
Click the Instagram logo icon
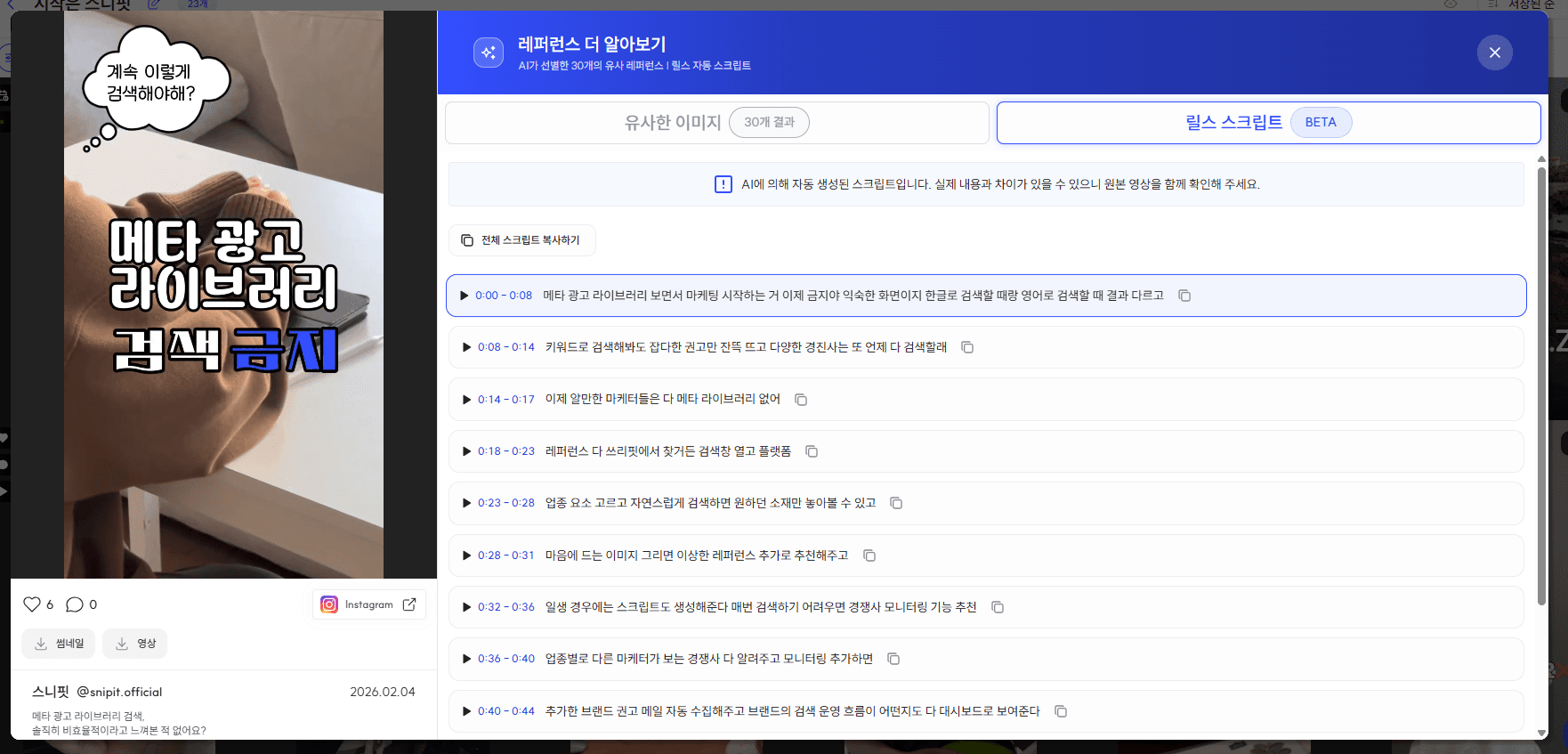[x=329, y=604]
